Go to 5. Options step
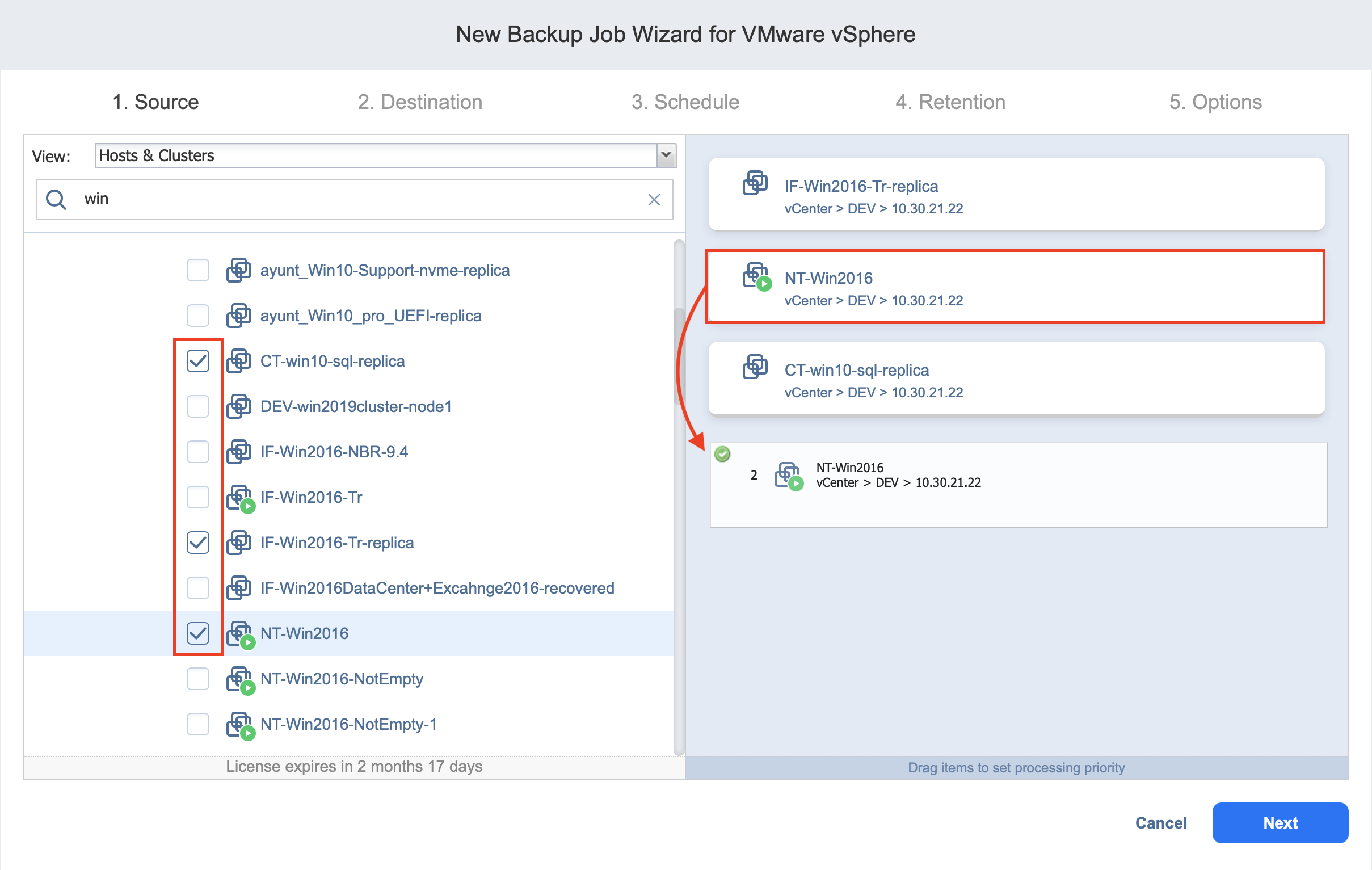The height and width of the screenshot is (870, 1372). (1215, 102)
